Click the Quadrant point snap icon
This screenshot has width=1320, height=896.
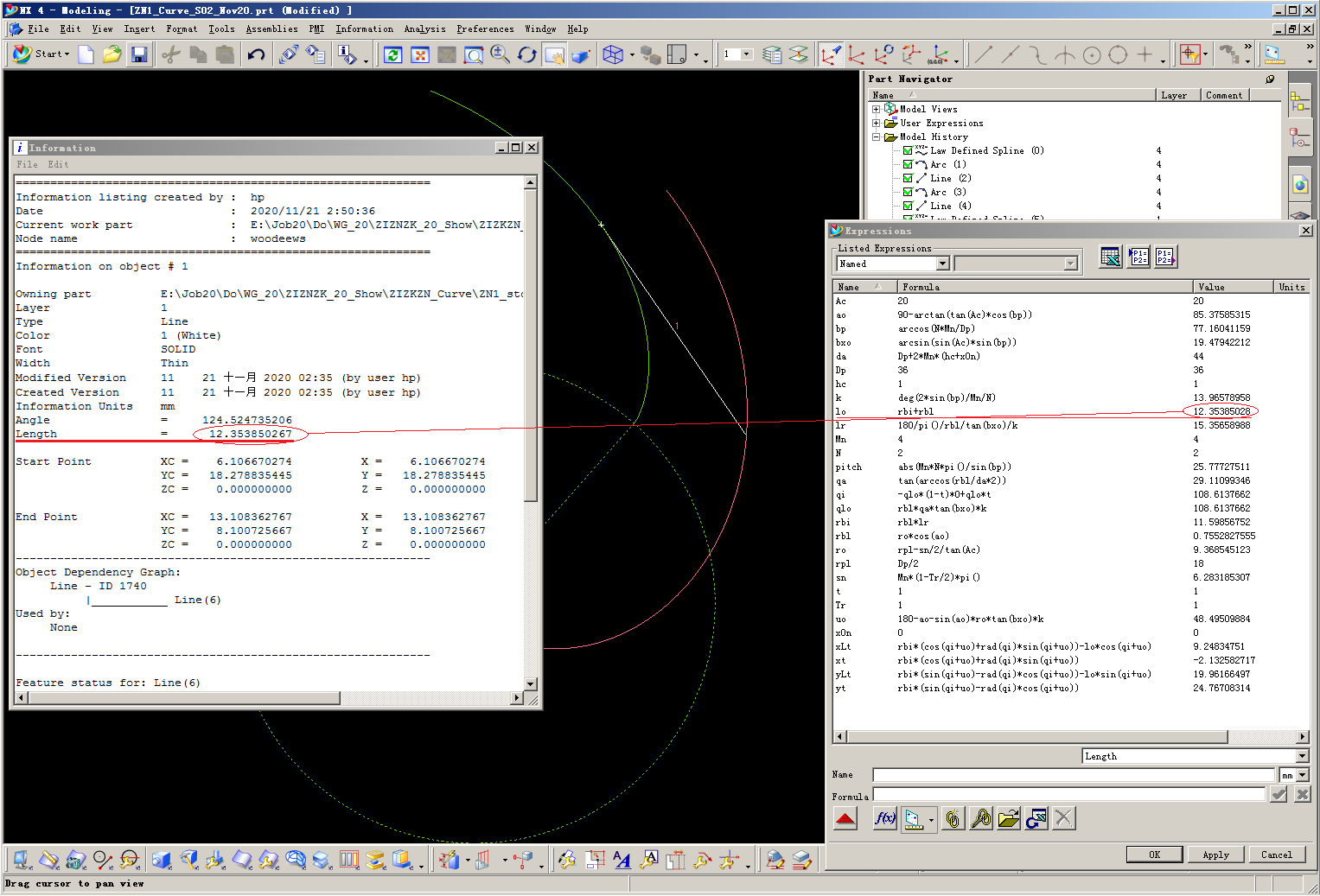pyautogui.click(x=1118, y=54)
